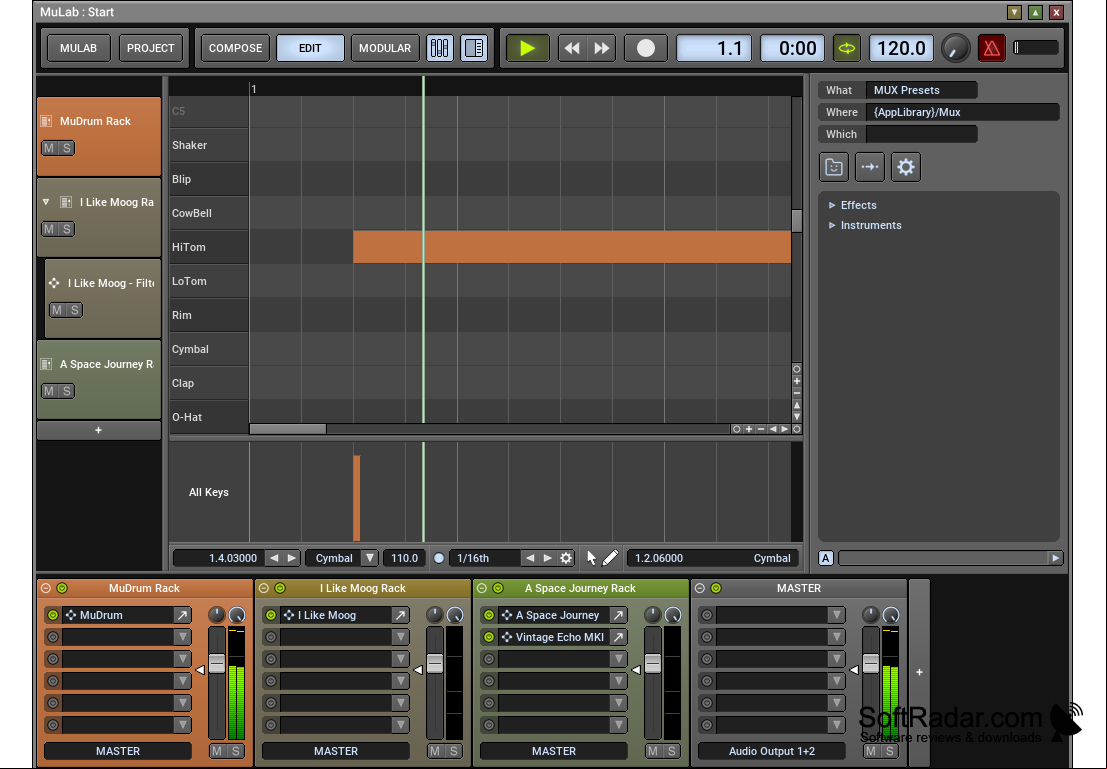This screenshot has height=769, width=1107.
Task: Adjust the MuDrum Rack volume fader
Action: 217,664
